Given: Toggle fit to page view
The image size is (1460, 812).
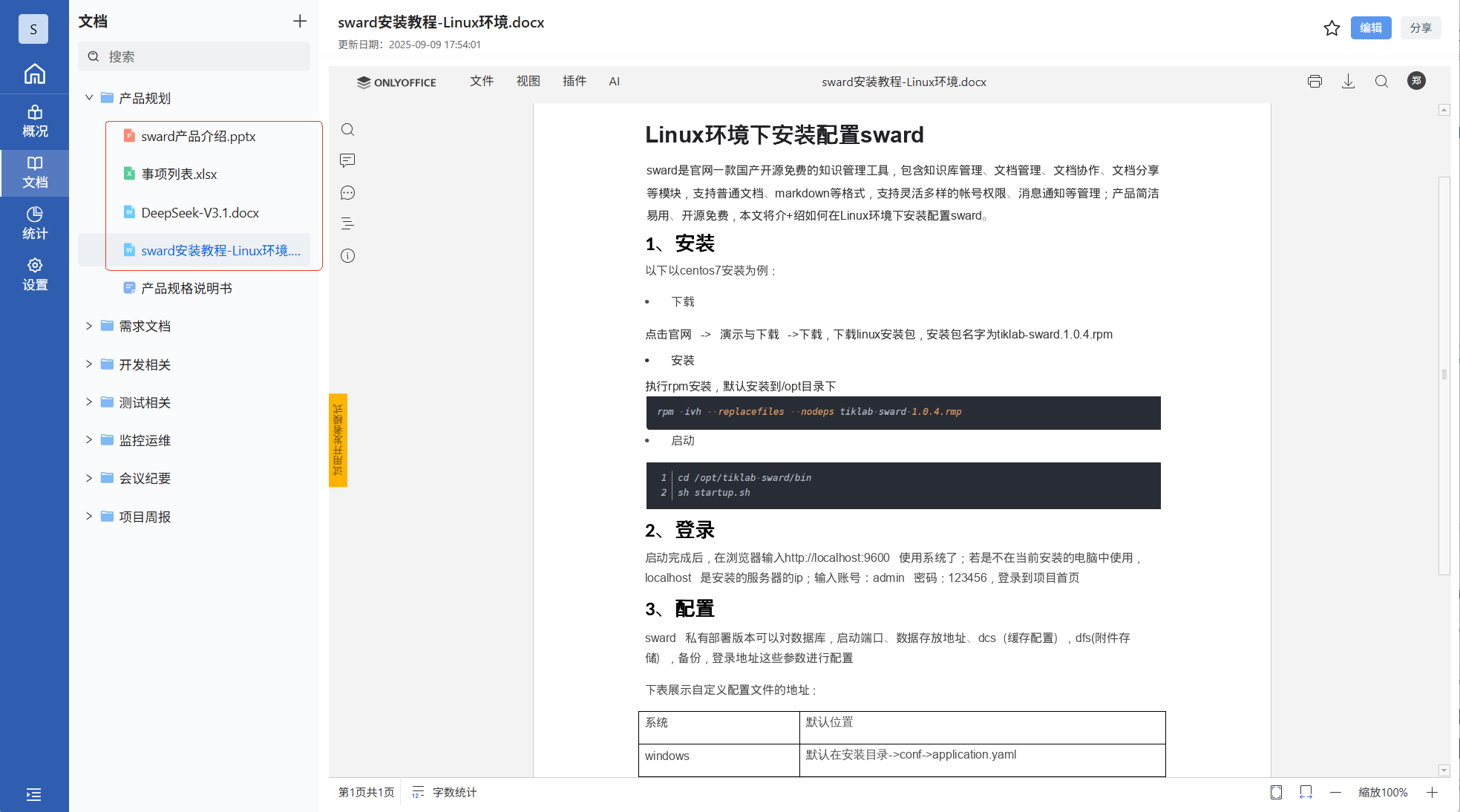Looking at the screenshot, I should 1276,792.
